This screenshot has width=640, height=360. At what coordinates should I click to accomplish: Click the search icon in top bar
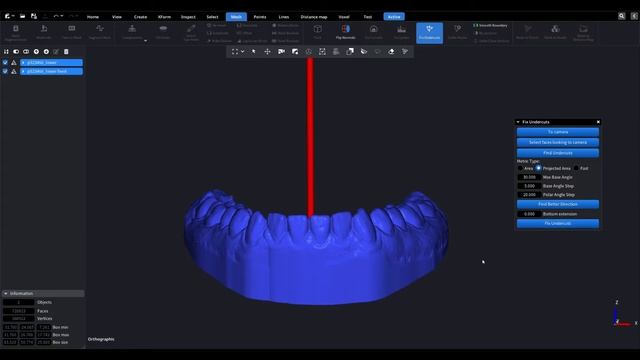click(x=621, y=16)
